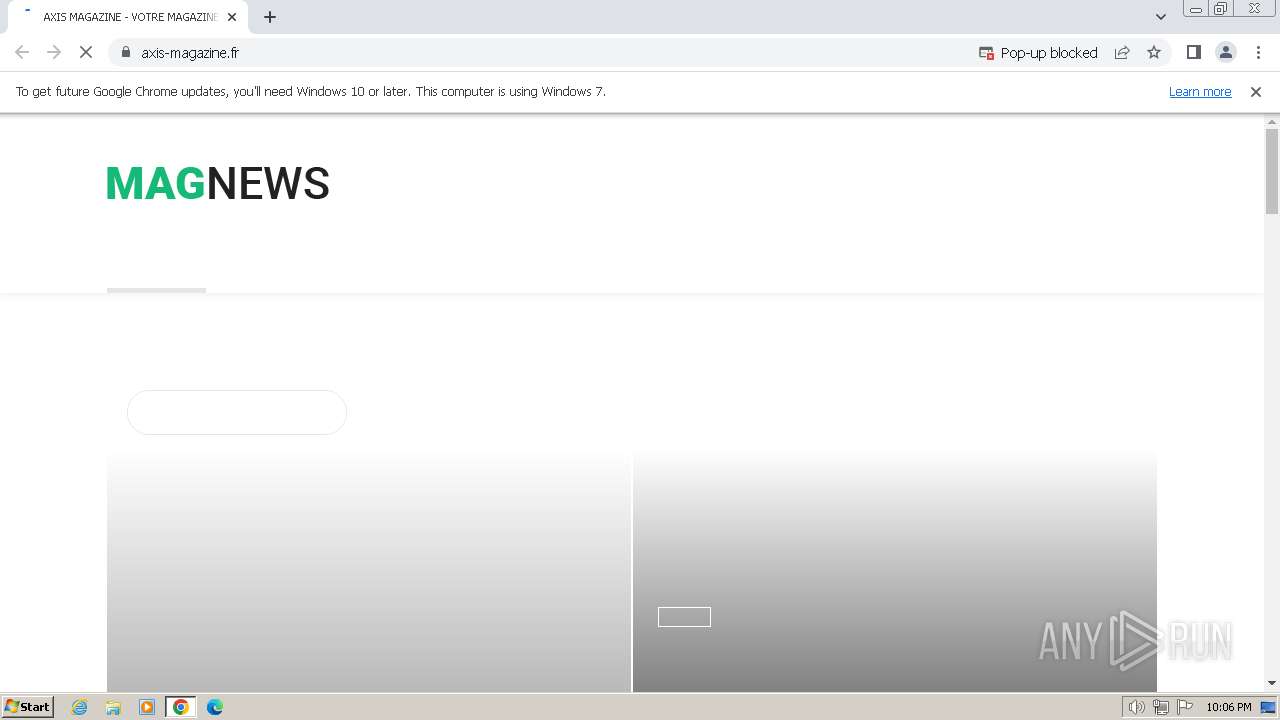Click the browser back arrow
This screenshot has width=1280, height=720.
click(x=22, y=52)
